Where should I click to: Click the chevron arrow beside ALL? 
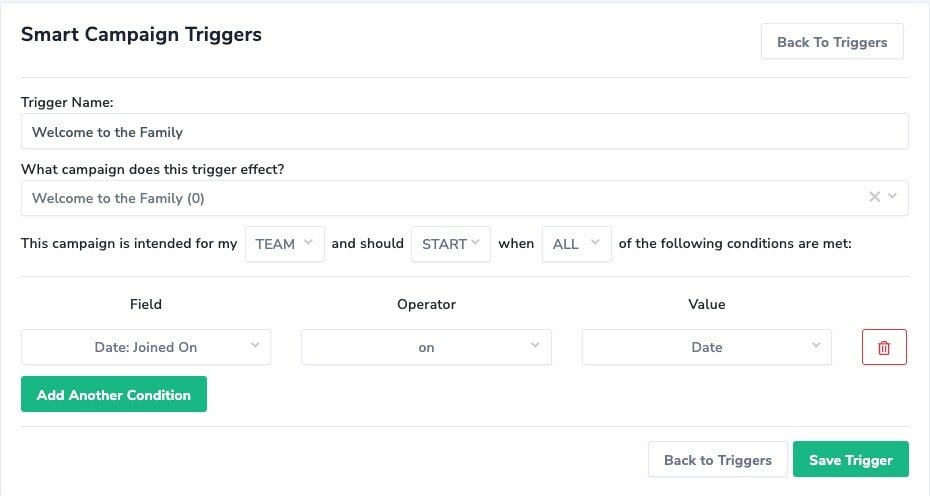pos(595,242)
